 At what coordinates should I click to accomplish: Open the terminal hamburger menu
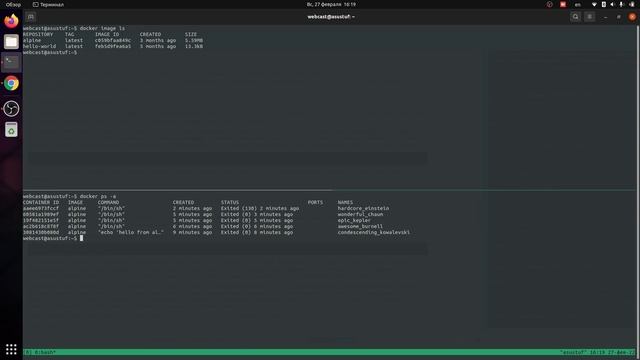click(589, 17)
